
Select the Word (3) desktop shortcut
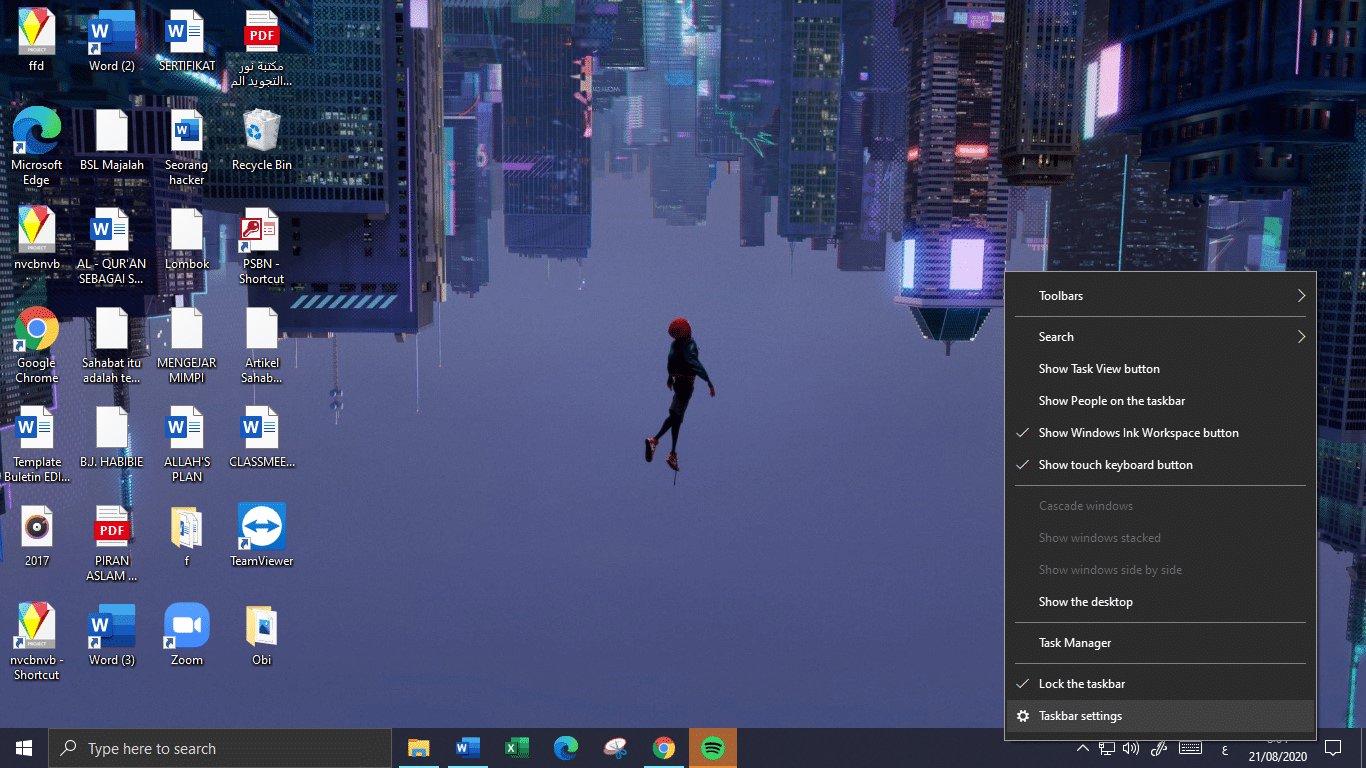(x=112, y=634)
